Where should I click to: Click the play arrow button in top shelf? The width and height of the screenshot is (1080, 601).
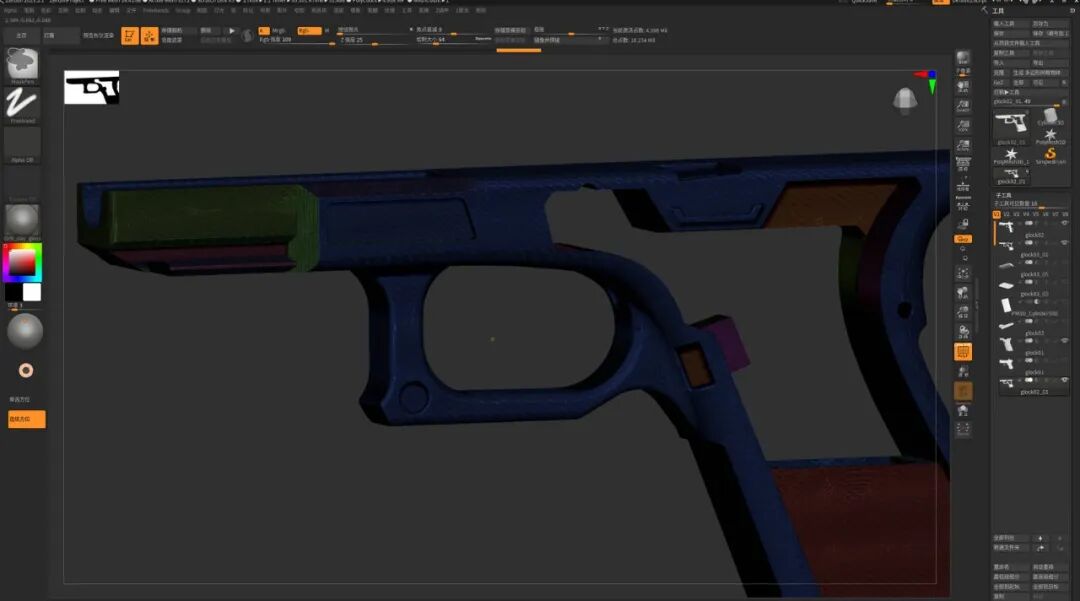231,31
